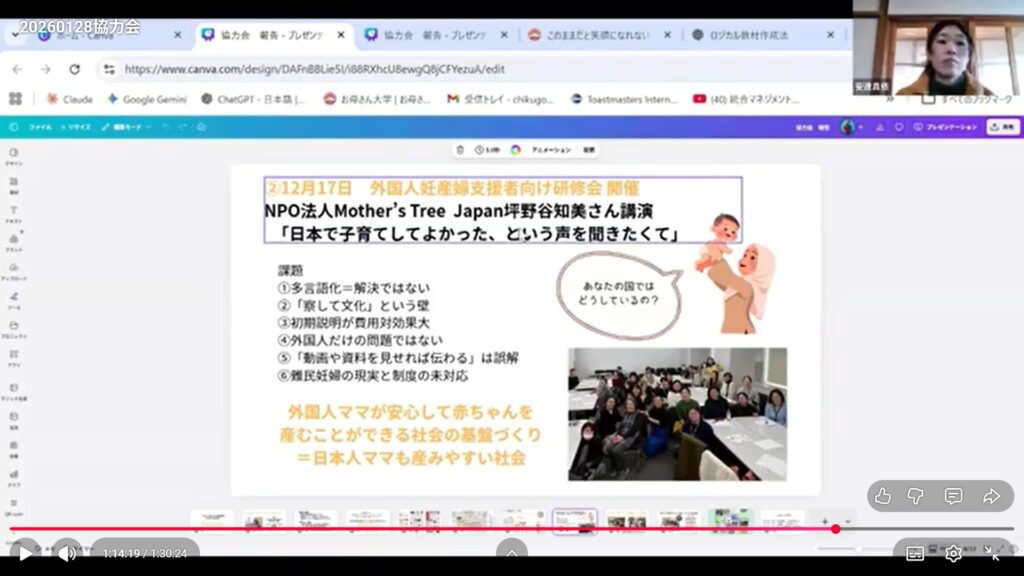The image size is (1024, 576).
Task: Open the video comments icon
Action: pyautogui.click(x=953, y=496)
